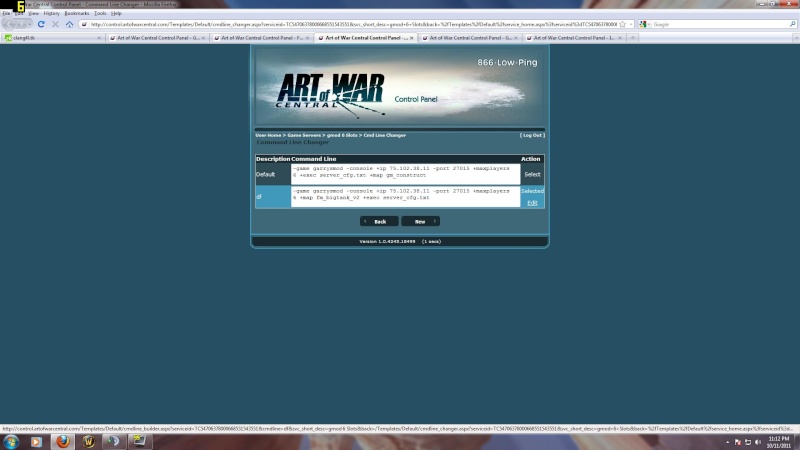Viewport: 800px width, 450px height.
Task: Run the search with the magnifier icon
Action: pos(792,24)
